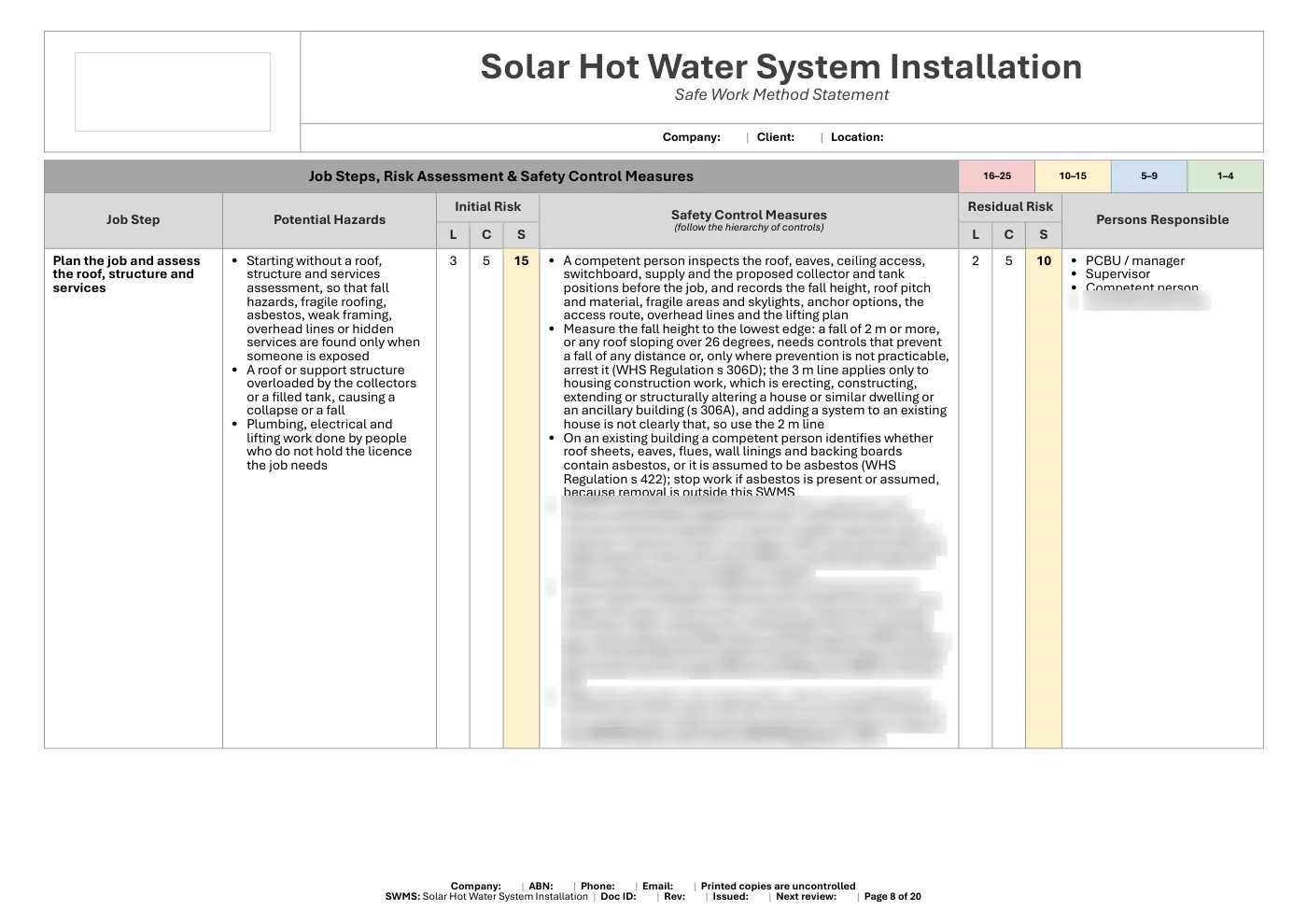Click the 'S' sub-header under Residual Risk
Viewport: 1307px width, 924px height.
tap(1044, 235)
